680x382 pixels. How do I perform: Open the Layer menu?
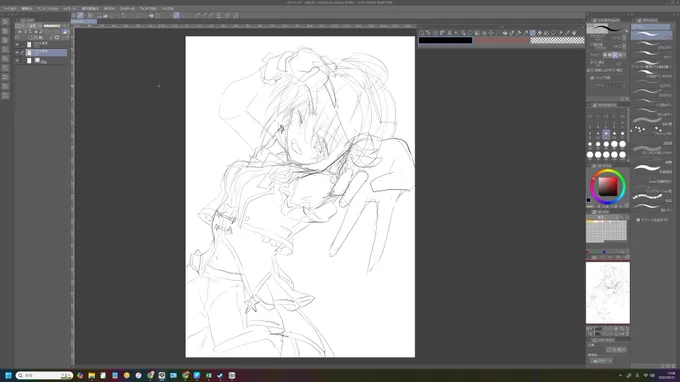tap(70, 8)
